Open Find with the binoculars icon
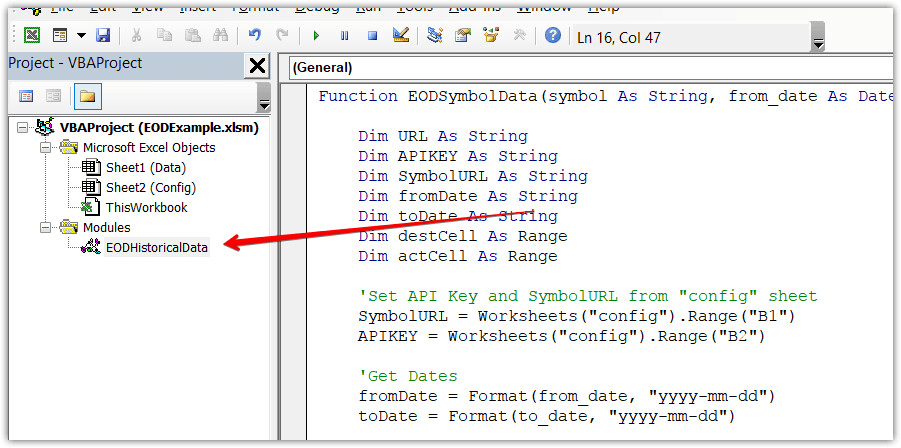 (220, 36)
